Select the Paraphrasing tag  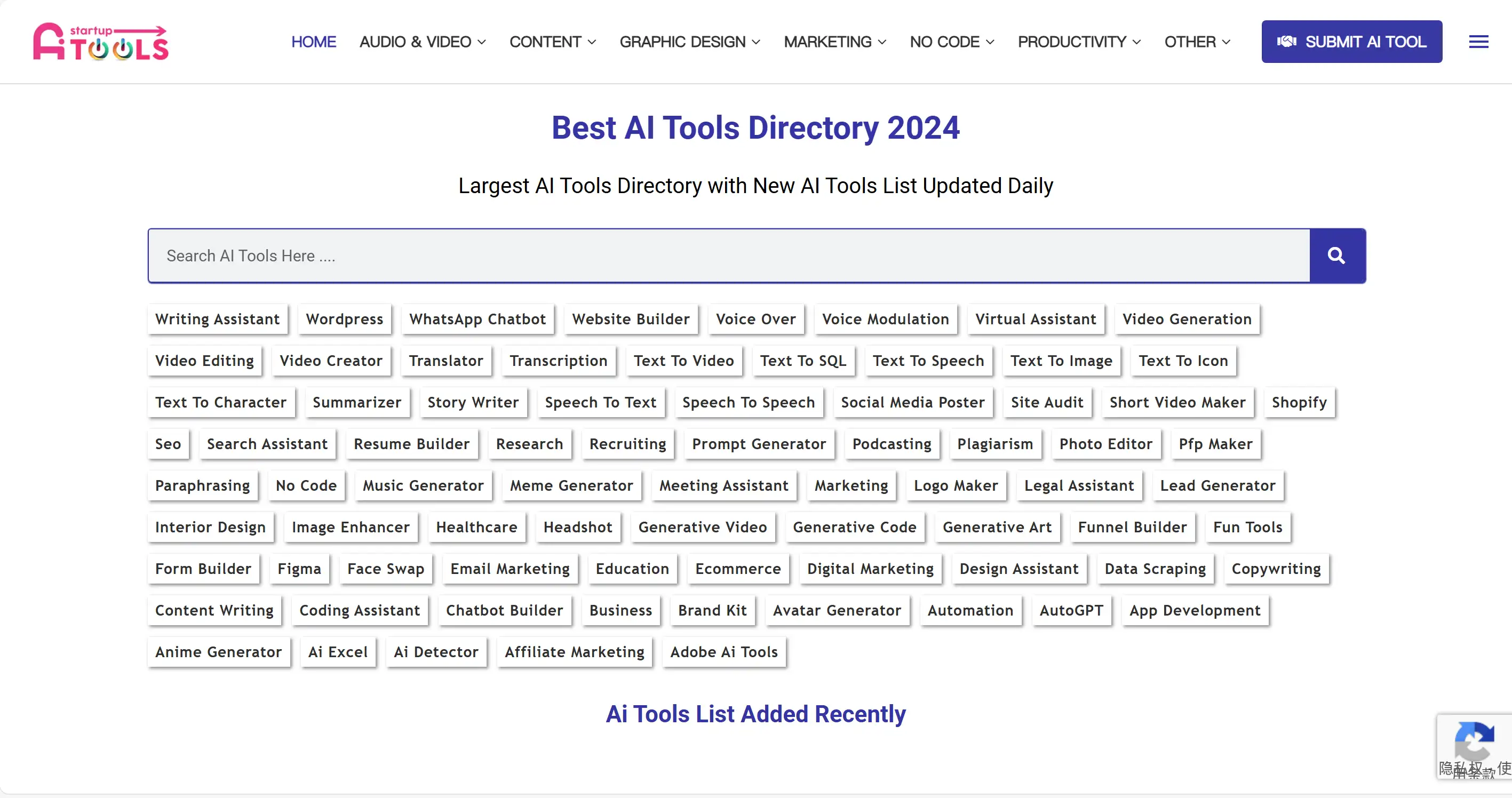(203, 486)
